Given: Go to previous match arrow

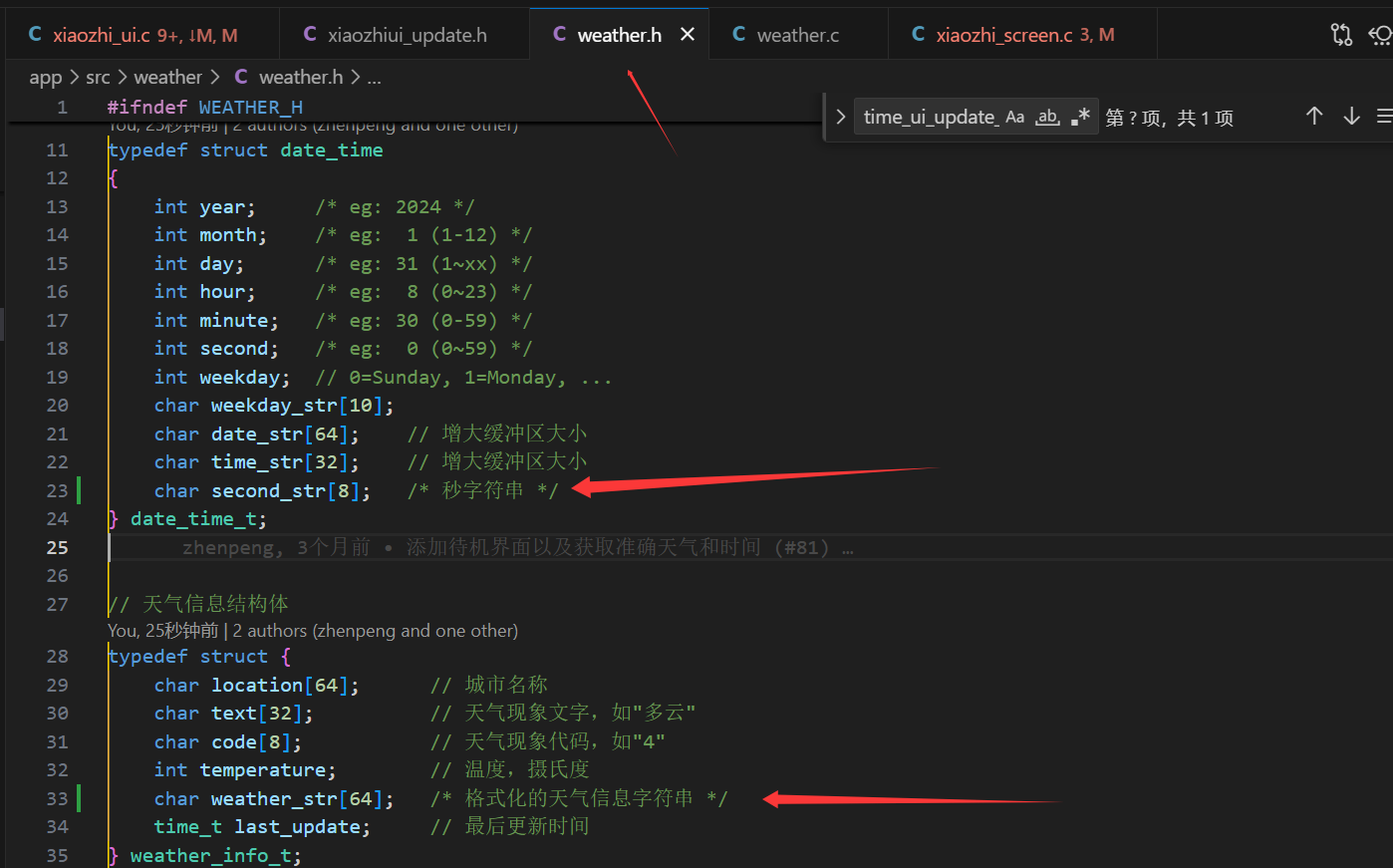Looking at the screenshot, I should tap(1314, 117).
